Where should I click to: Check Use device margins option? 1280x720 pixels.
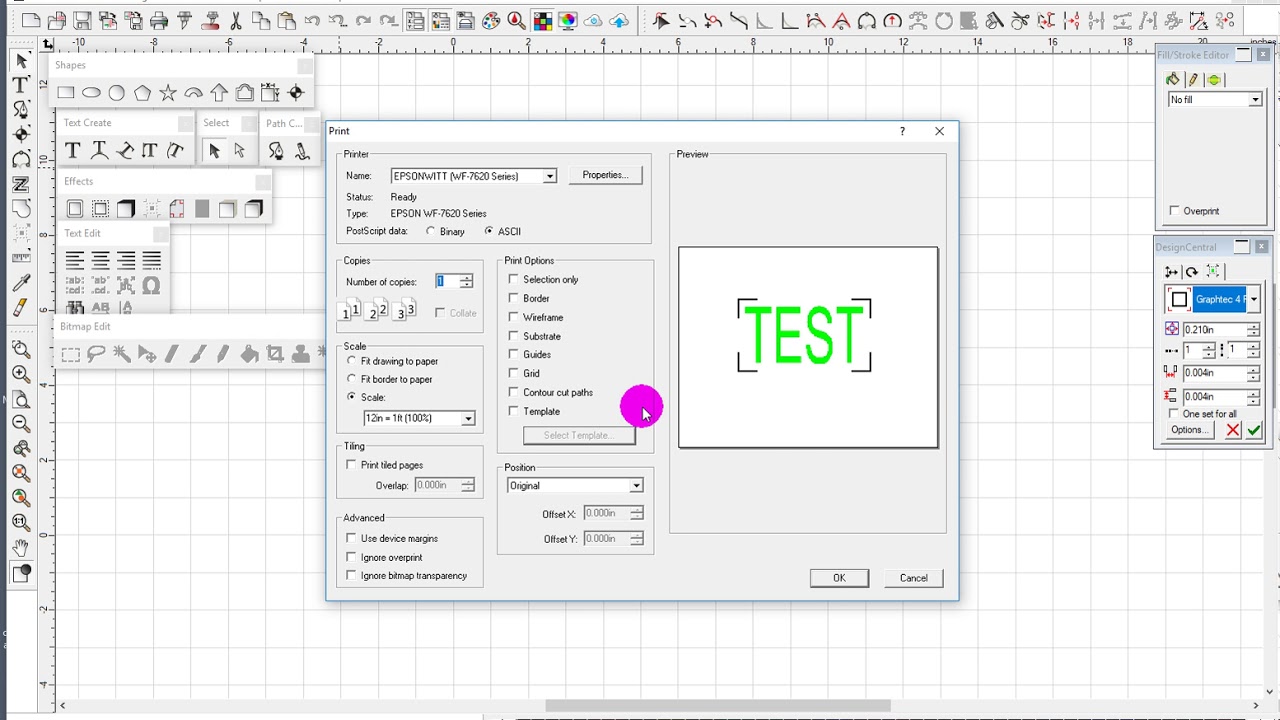coord(352,538)
